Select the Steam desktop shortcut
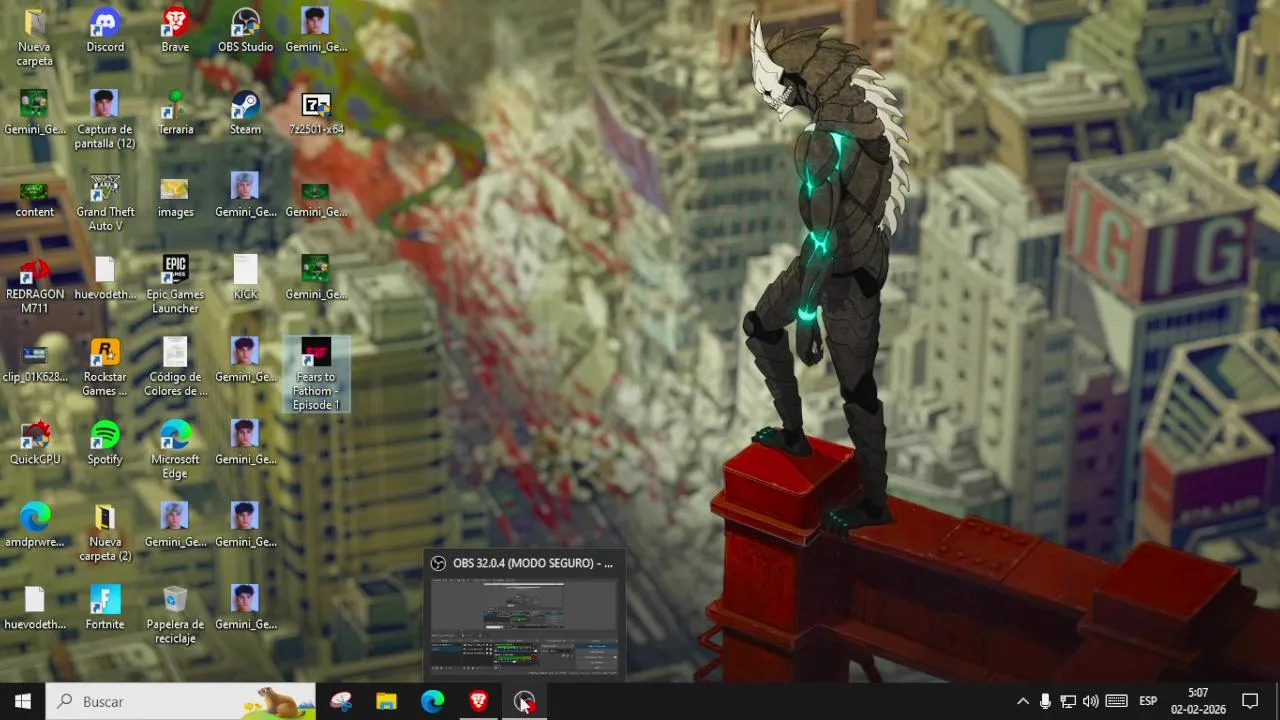Viewport: 1280px width, 720px height. (245, 112)
